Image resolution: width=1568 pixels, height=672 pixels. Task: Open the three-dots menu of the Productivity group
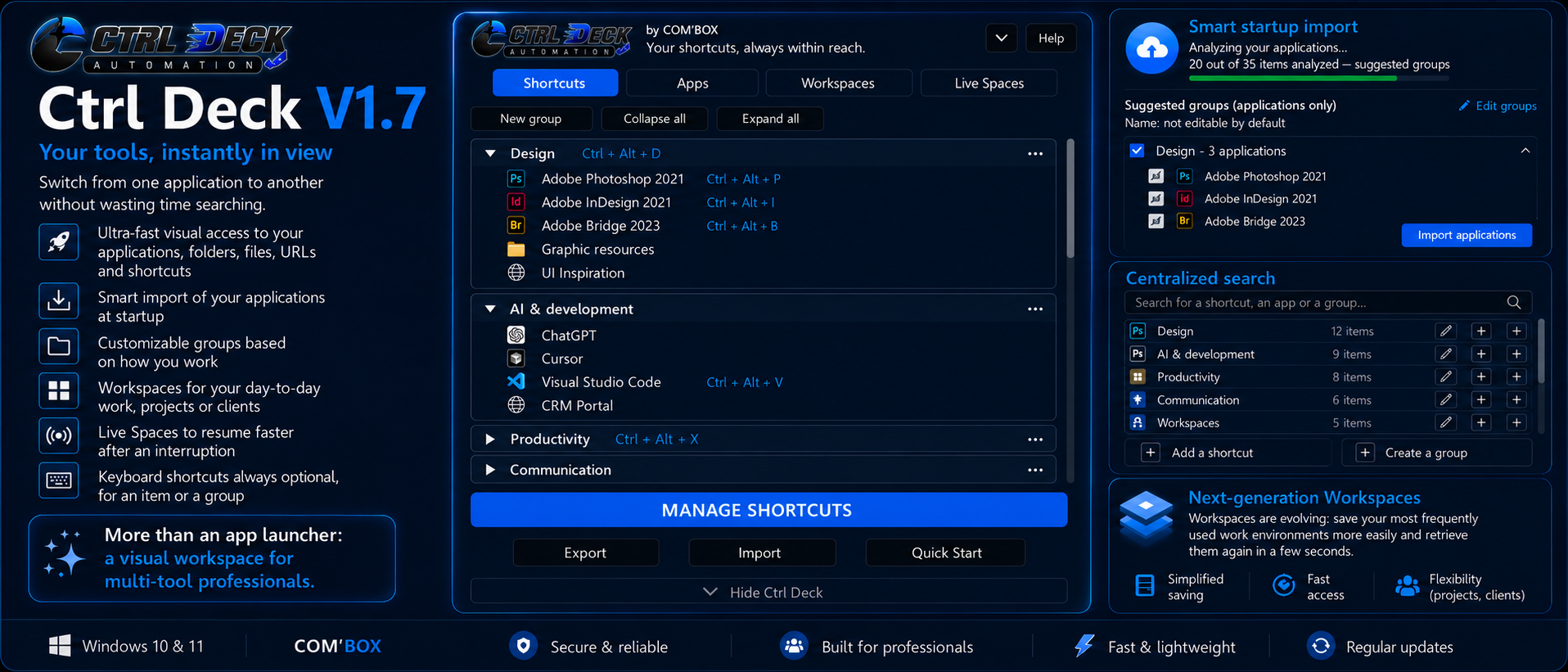(x=1035, y=440)
